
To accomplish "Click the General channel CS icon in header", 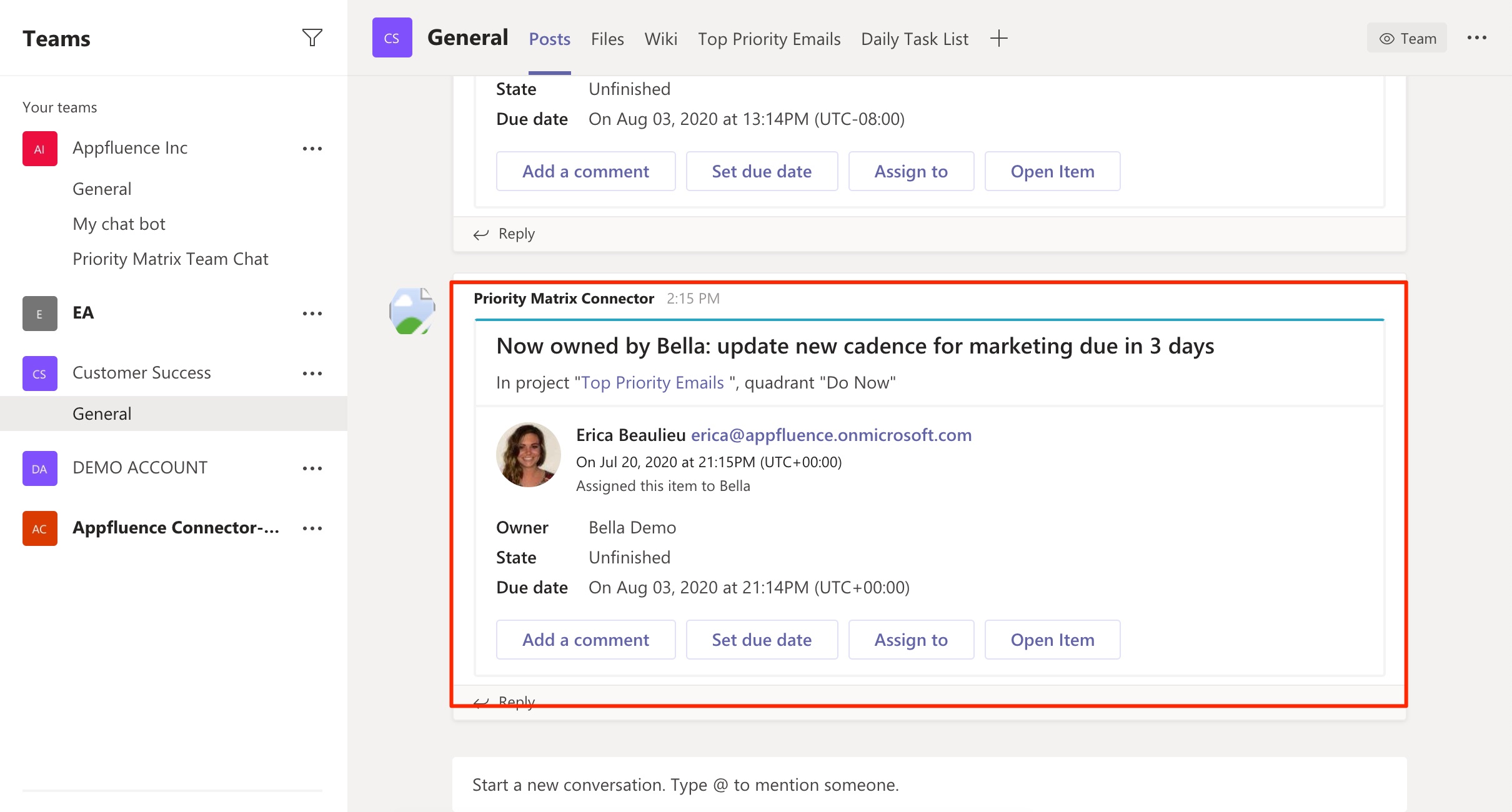I will 392,37.
